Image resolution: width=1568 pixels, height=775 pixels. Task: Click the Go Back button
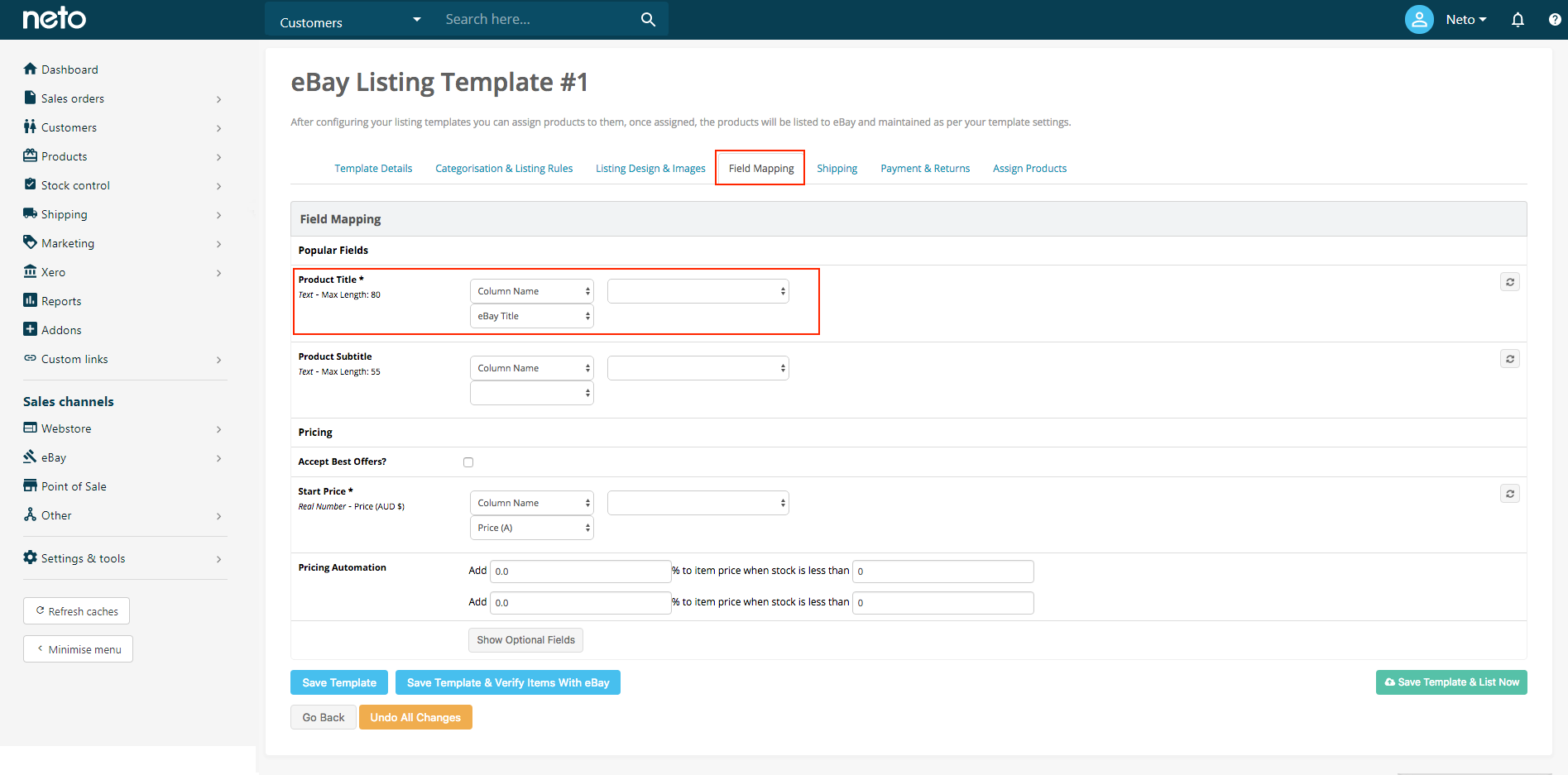pyautogui.click(x=324, y=717)
